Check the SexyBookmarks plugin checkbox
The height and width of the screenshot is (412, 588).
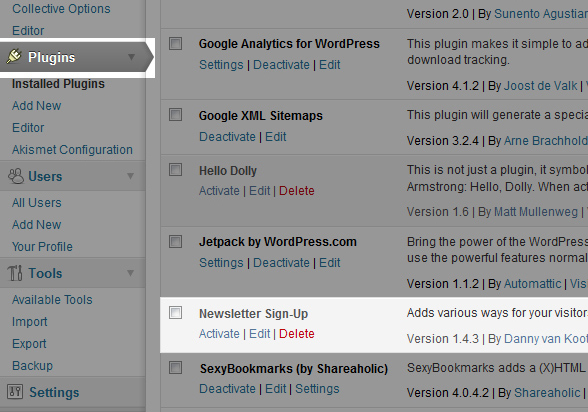tap(175, 367)
